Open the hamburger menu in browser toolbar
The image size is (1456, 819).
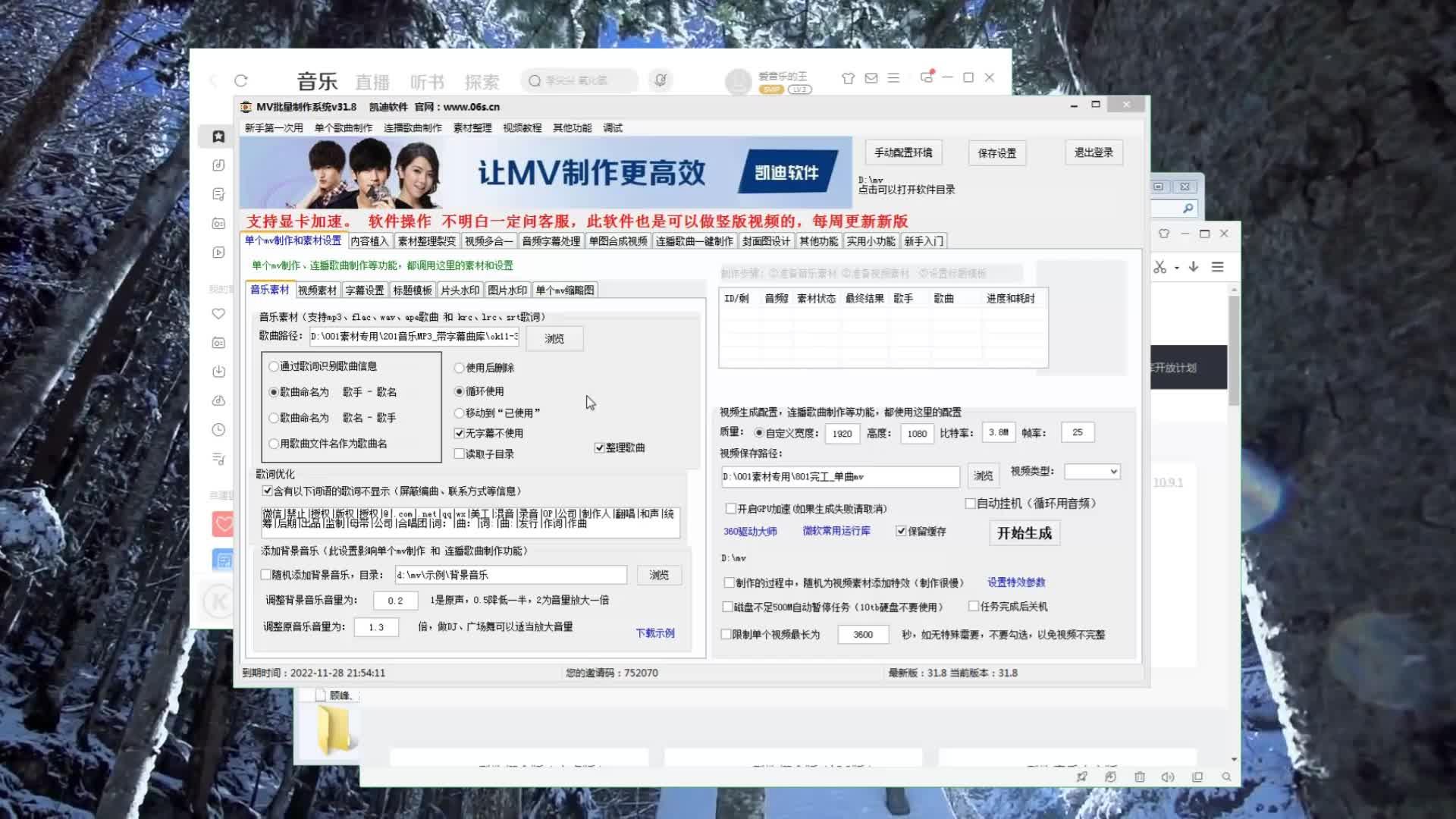click(x=1217, y=267)
